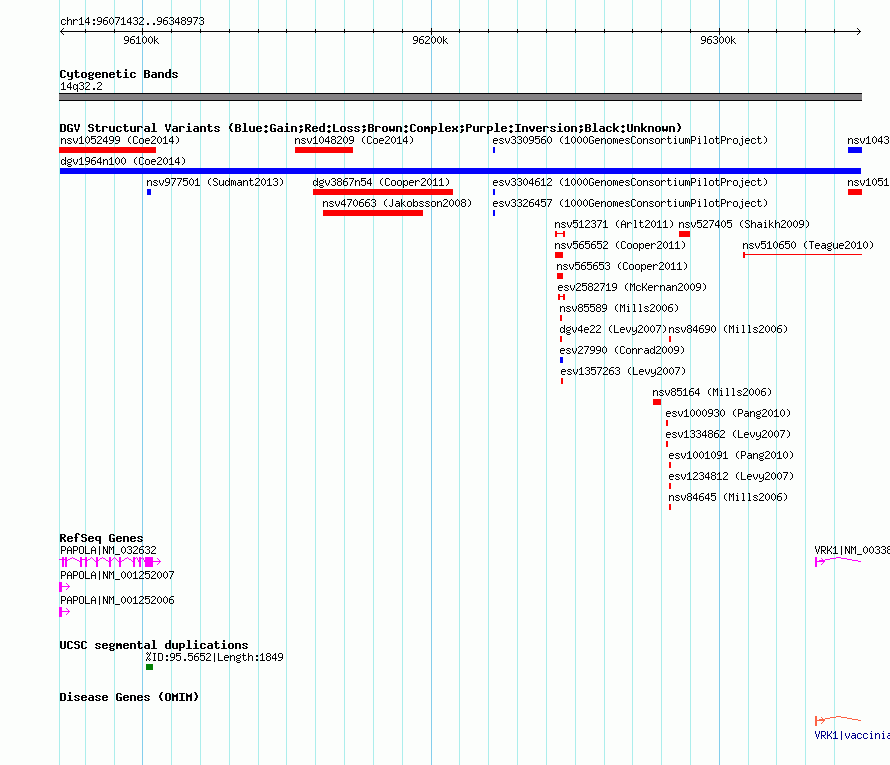This screenshot has width=890, height=765.
Task: Open variant dgv3867n54 (Cooper2011) label
Action: pos(381,182)
